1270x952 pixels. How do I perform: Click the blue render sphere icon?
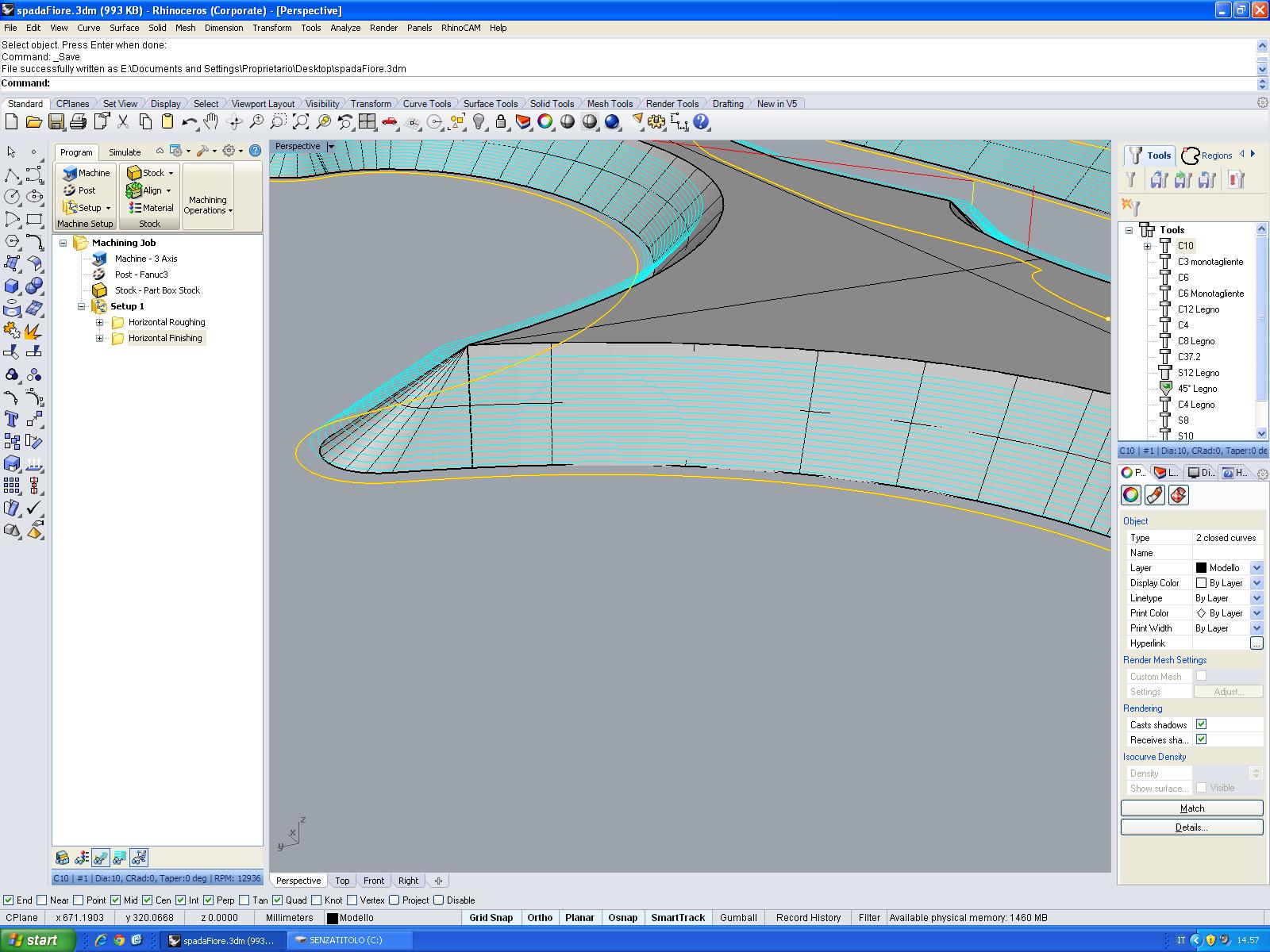click(612, 121)
